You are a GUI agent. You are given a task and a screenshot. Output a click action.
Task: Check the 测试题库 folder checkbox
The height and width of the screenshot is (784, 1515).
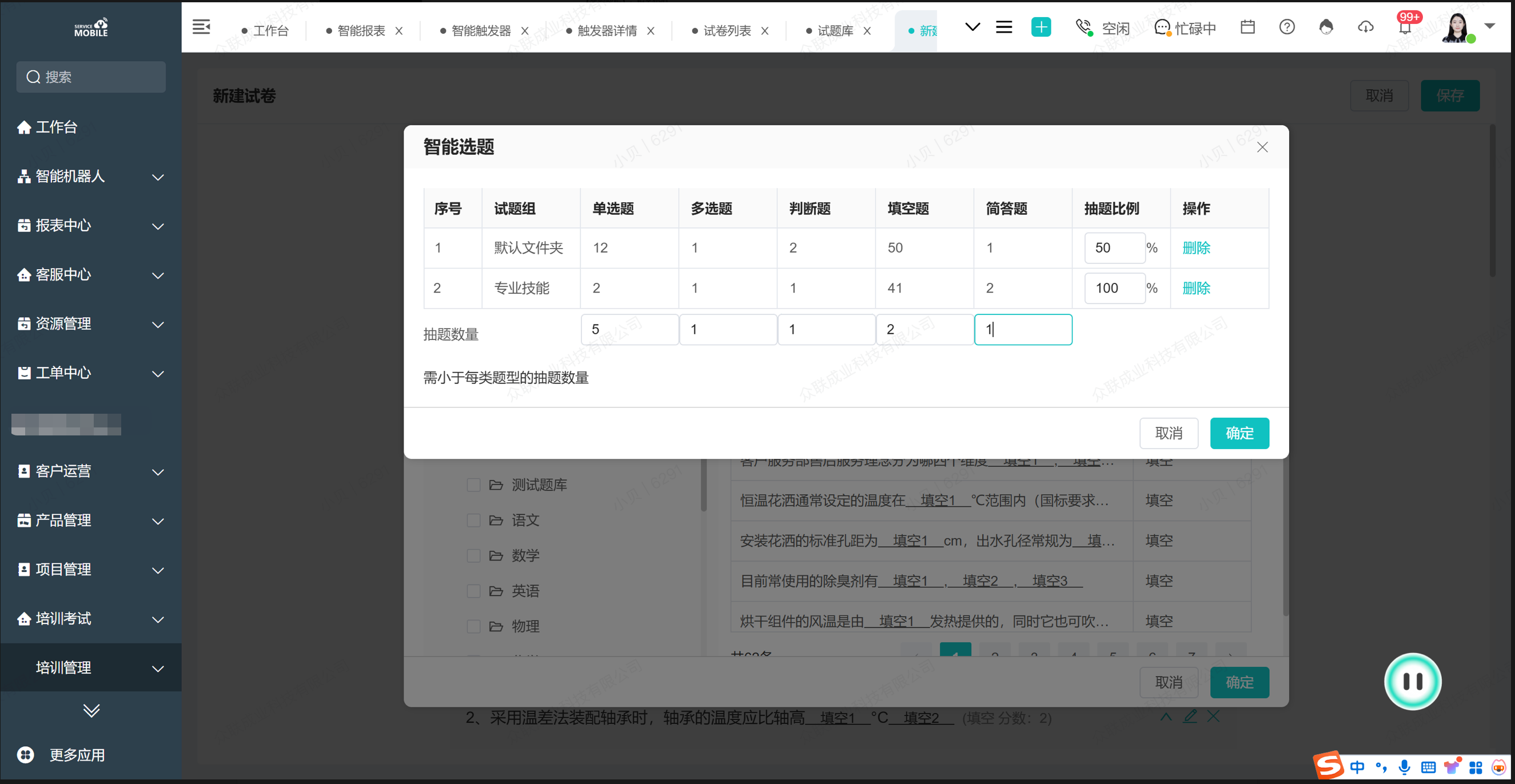473,485
